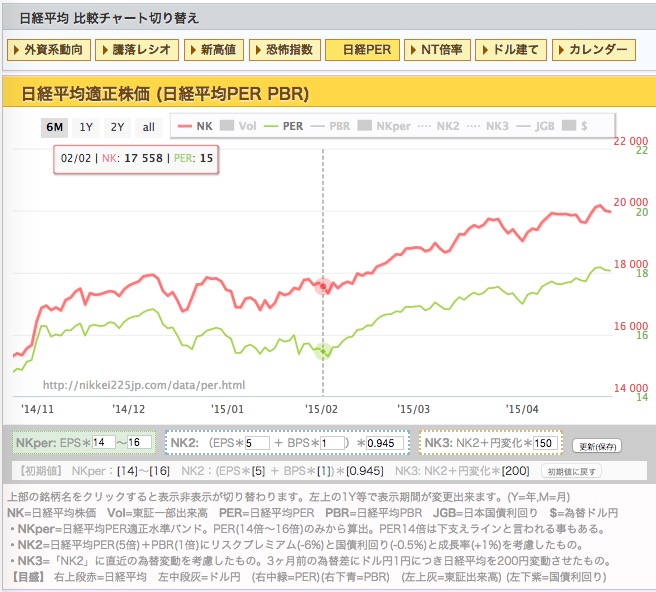Set chart period to 1Y

tap(86, 127)
